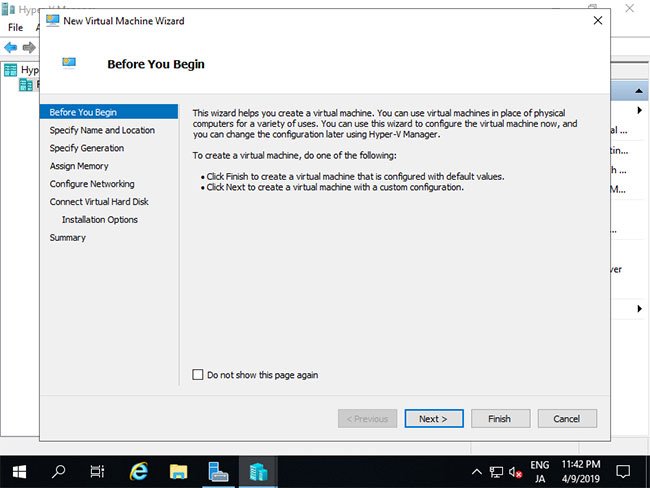650x488 pixels.
Task: Select the 'Before You Begin' step
Action: [109, 112]
